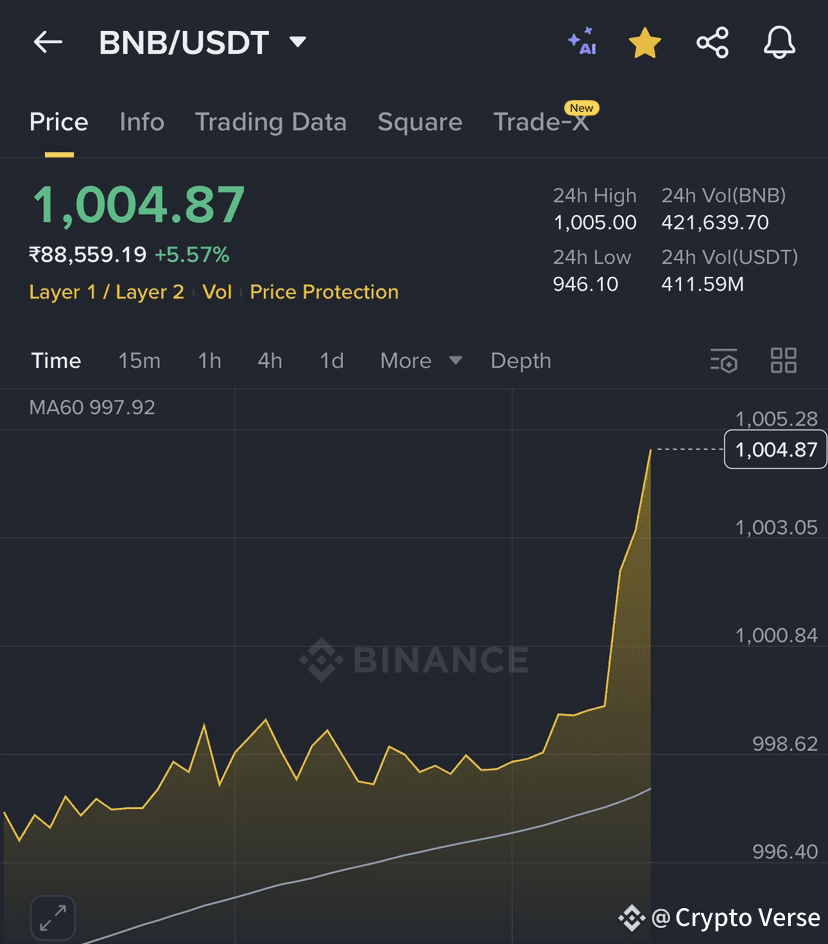Open chart indicator settings icon

click(x=724, y=361)
